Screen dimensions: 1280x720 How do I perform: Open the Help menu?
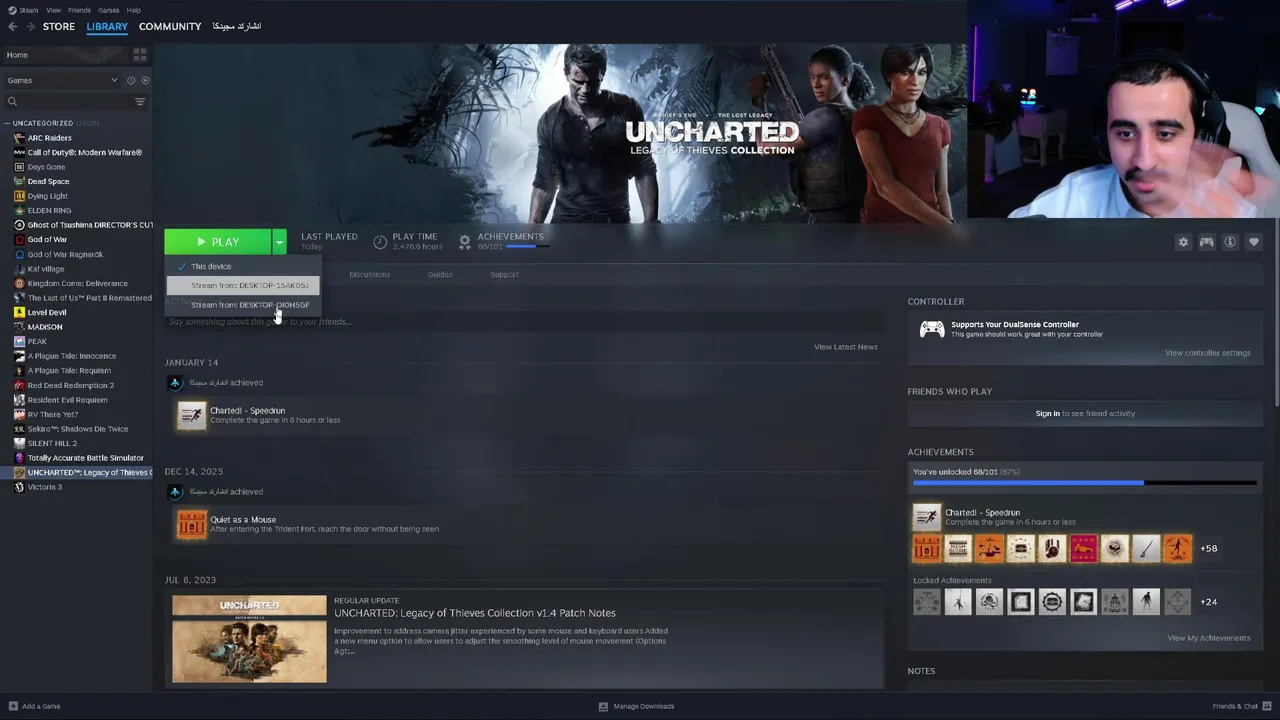(134, 10)
